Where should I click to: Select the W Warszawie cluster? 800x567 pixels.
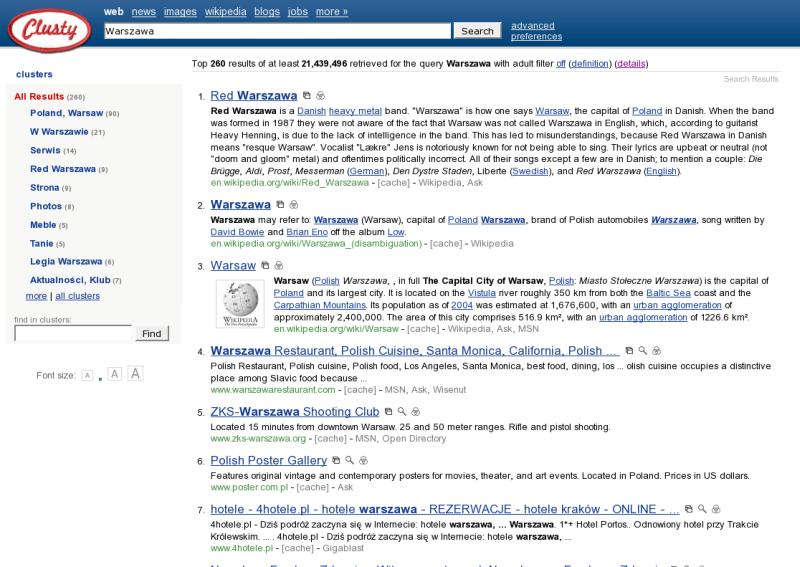(59, 132)
